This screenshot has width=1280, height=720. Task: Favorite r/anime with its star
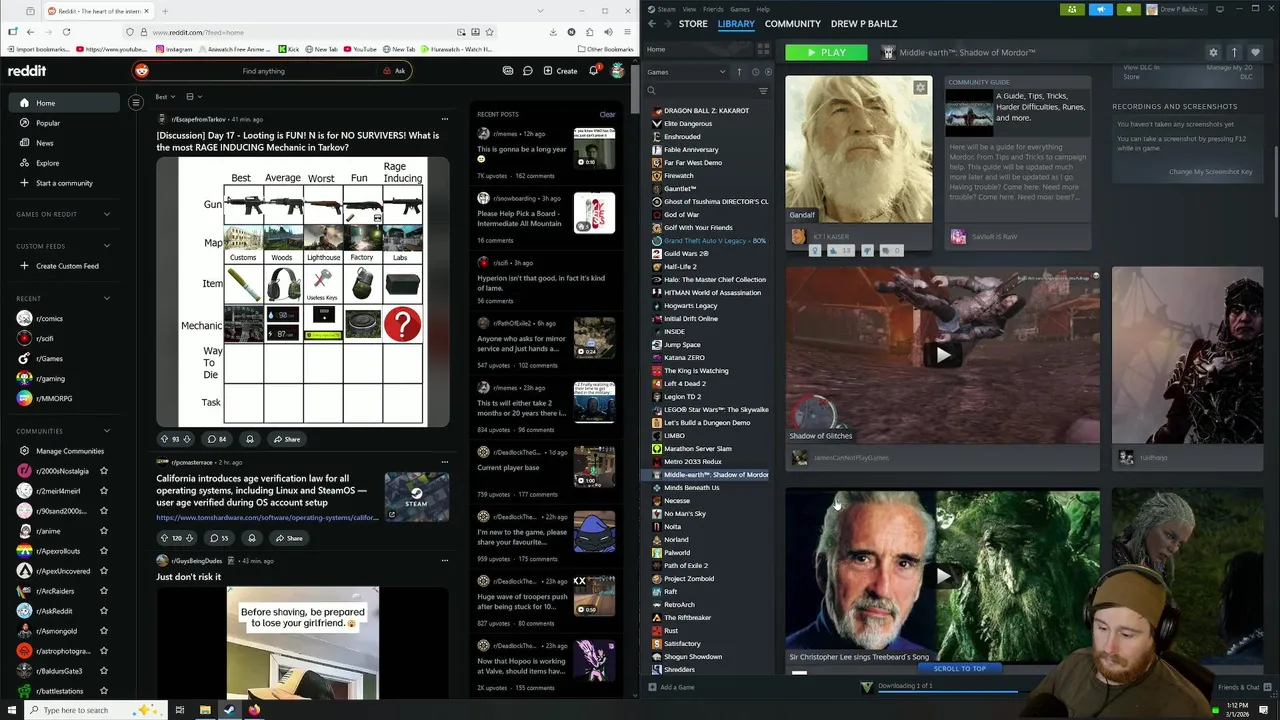pyautogui.click(x=104, y=531)
